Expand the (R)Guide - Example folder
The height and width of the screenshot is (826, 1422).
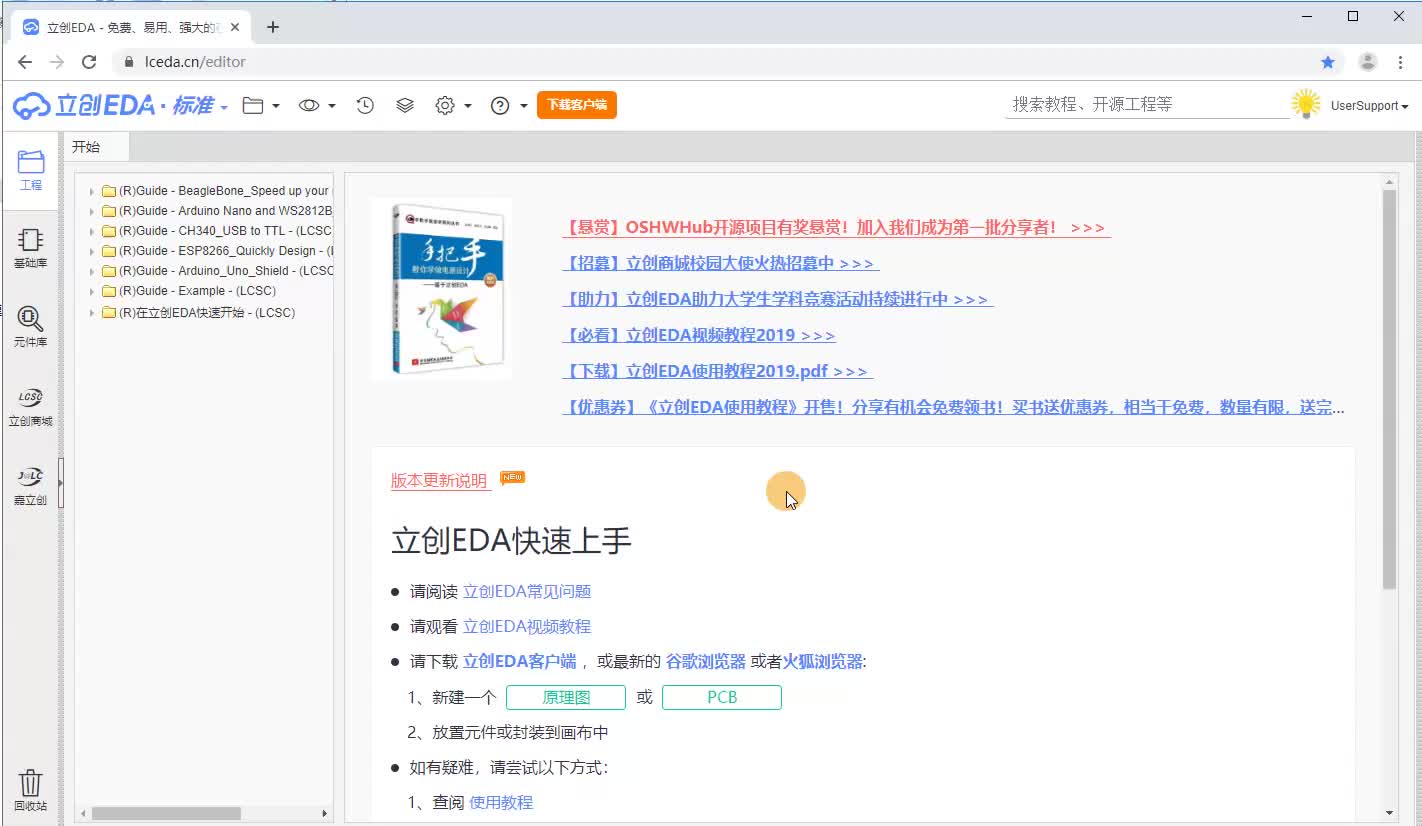(92, 291)
